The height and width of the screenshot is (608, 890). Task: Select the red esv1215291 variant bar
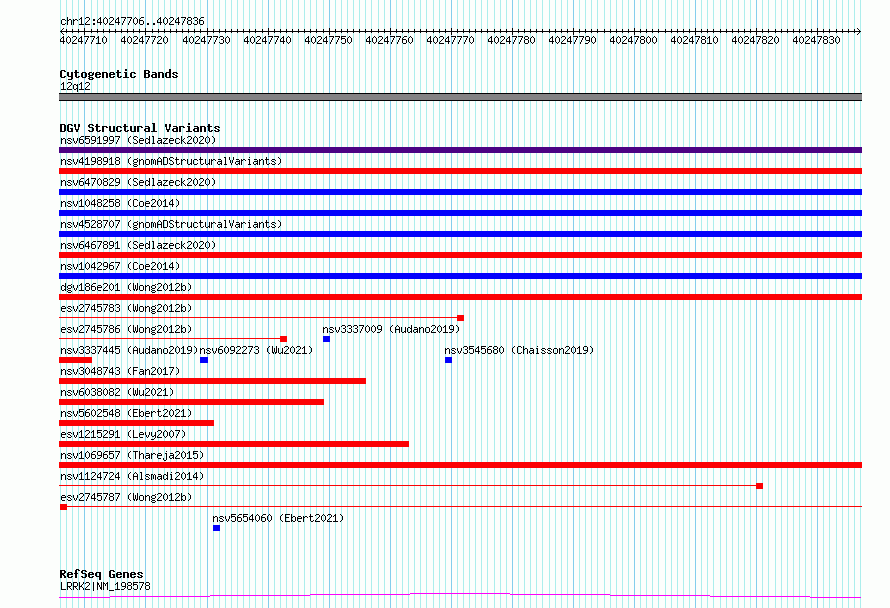[x=234, y=444]
